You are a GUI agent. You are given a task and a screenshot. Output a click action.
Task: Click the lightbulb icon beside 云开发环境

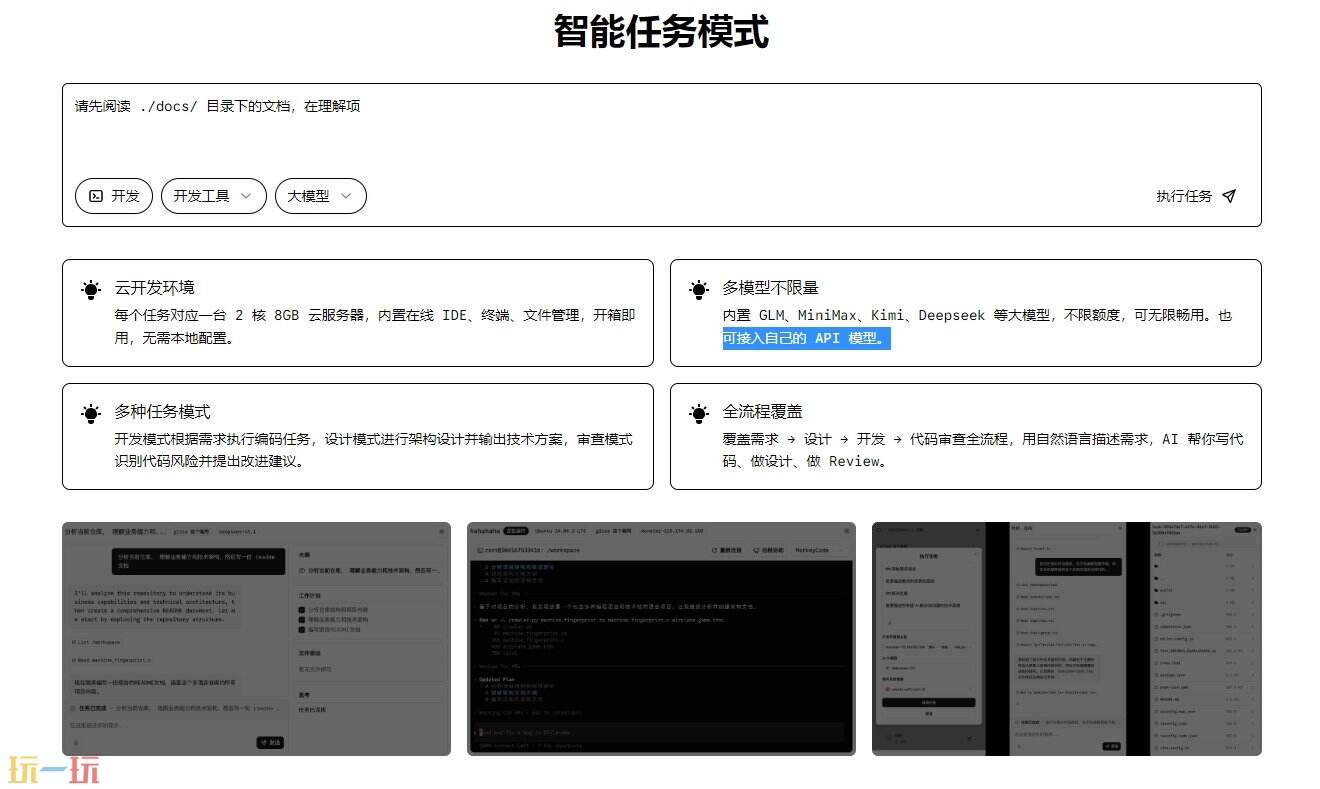pyautogui.click(x=91, y=288)
